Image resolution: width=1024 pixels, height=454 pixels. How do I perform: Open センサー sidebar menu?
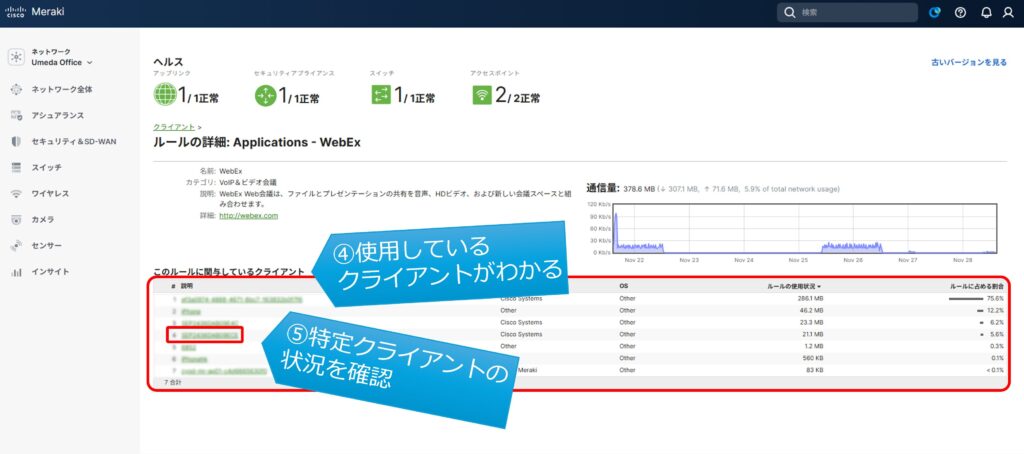click(x=46, y=246)
